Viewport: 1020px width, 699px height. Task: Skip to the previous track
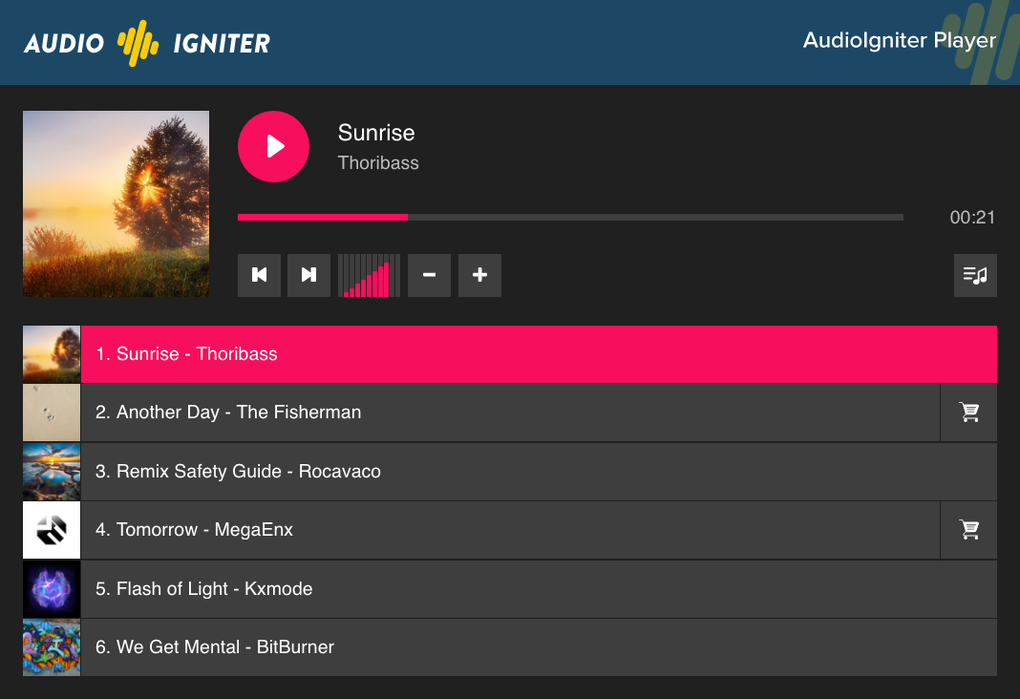[x=259, y=275]
